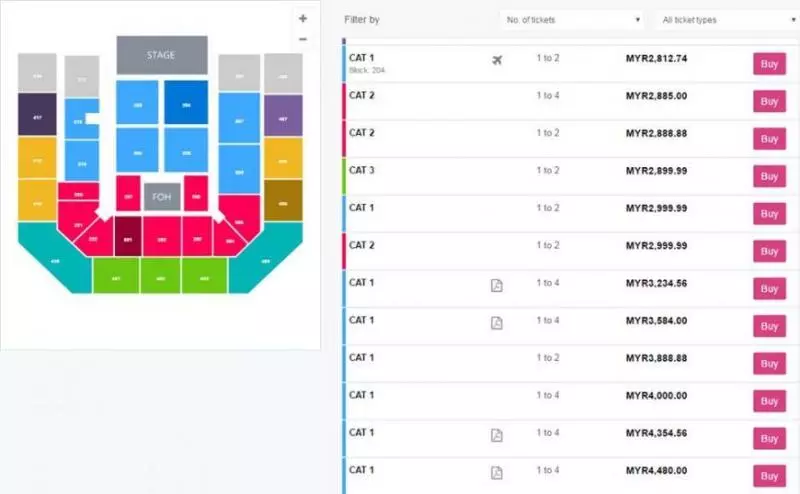Screen dimensions: 800x494
Task: Buy the CAT 1 ticket at MYR4,000.00
Action: [x=769, y=401]
